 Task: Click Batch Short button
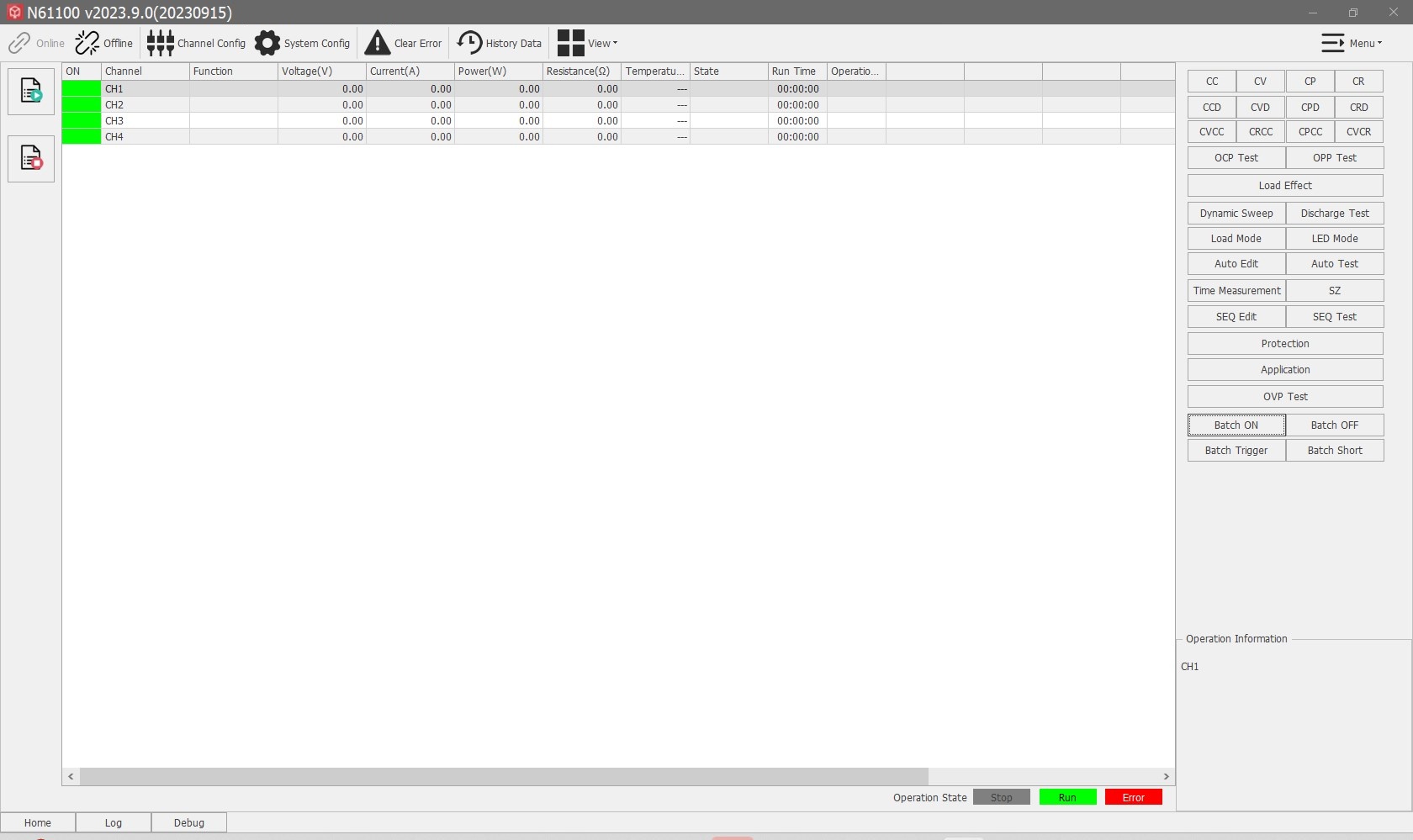tap(1335, 451)
